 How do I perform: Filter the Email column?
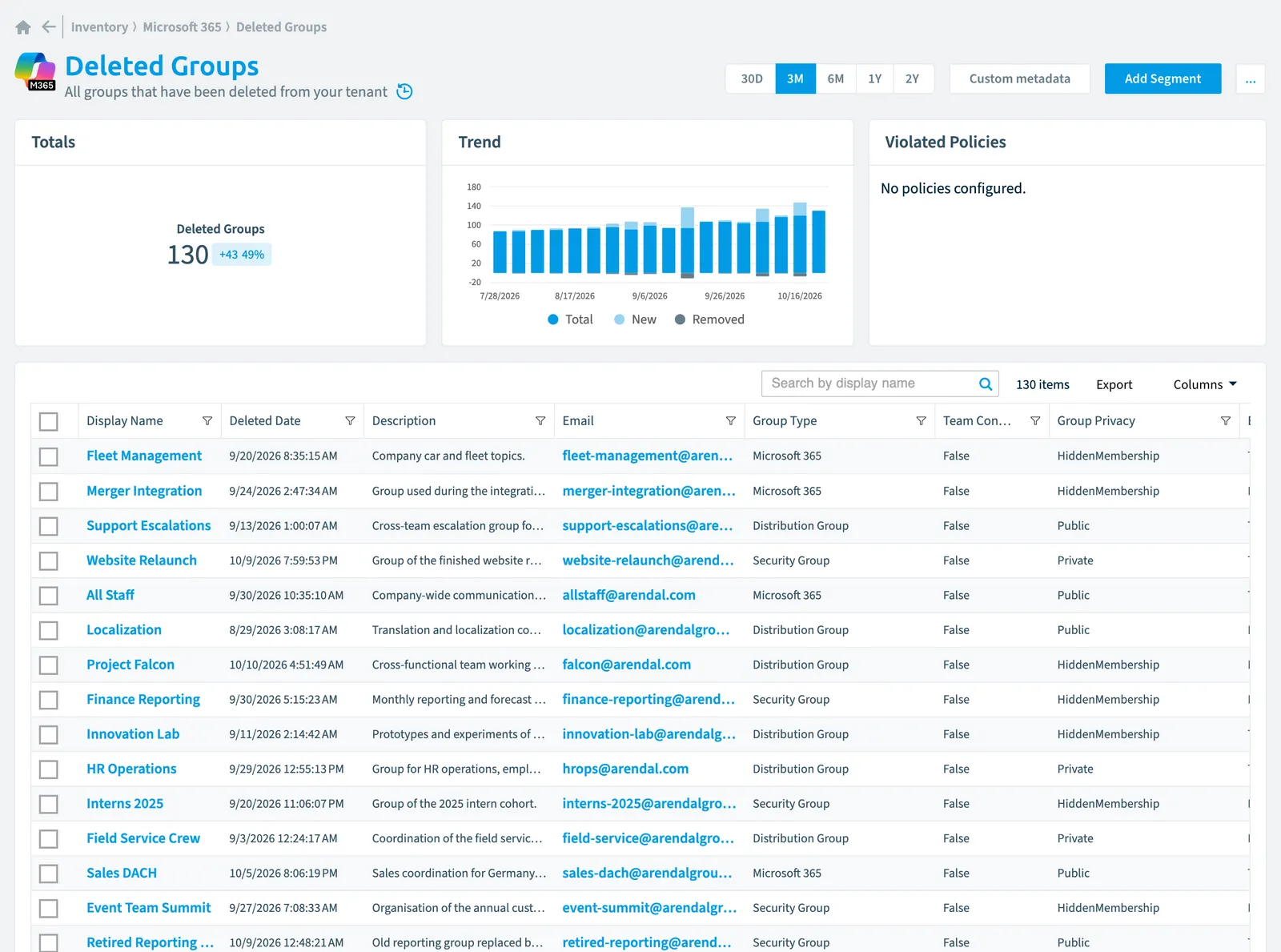[x=731, y=421]
